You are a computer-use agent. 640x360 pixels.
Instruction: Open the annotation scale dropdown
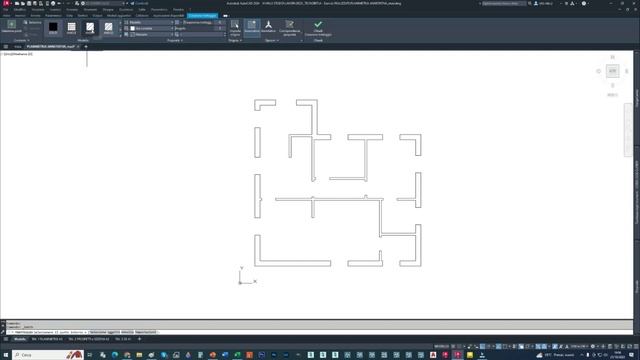579,347
